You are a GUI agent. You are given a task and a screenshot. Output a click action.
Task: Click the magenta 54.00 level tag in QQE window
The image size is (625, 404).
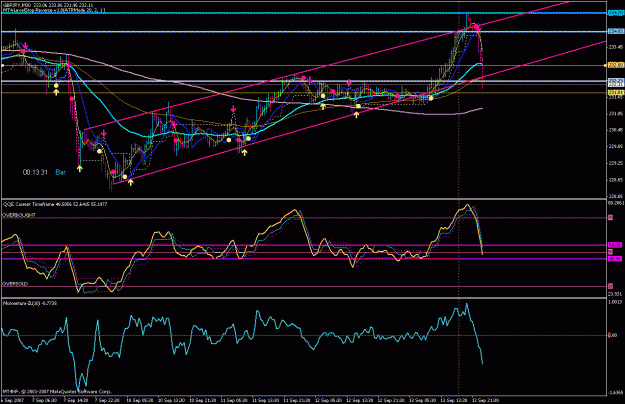coord(615,245)
